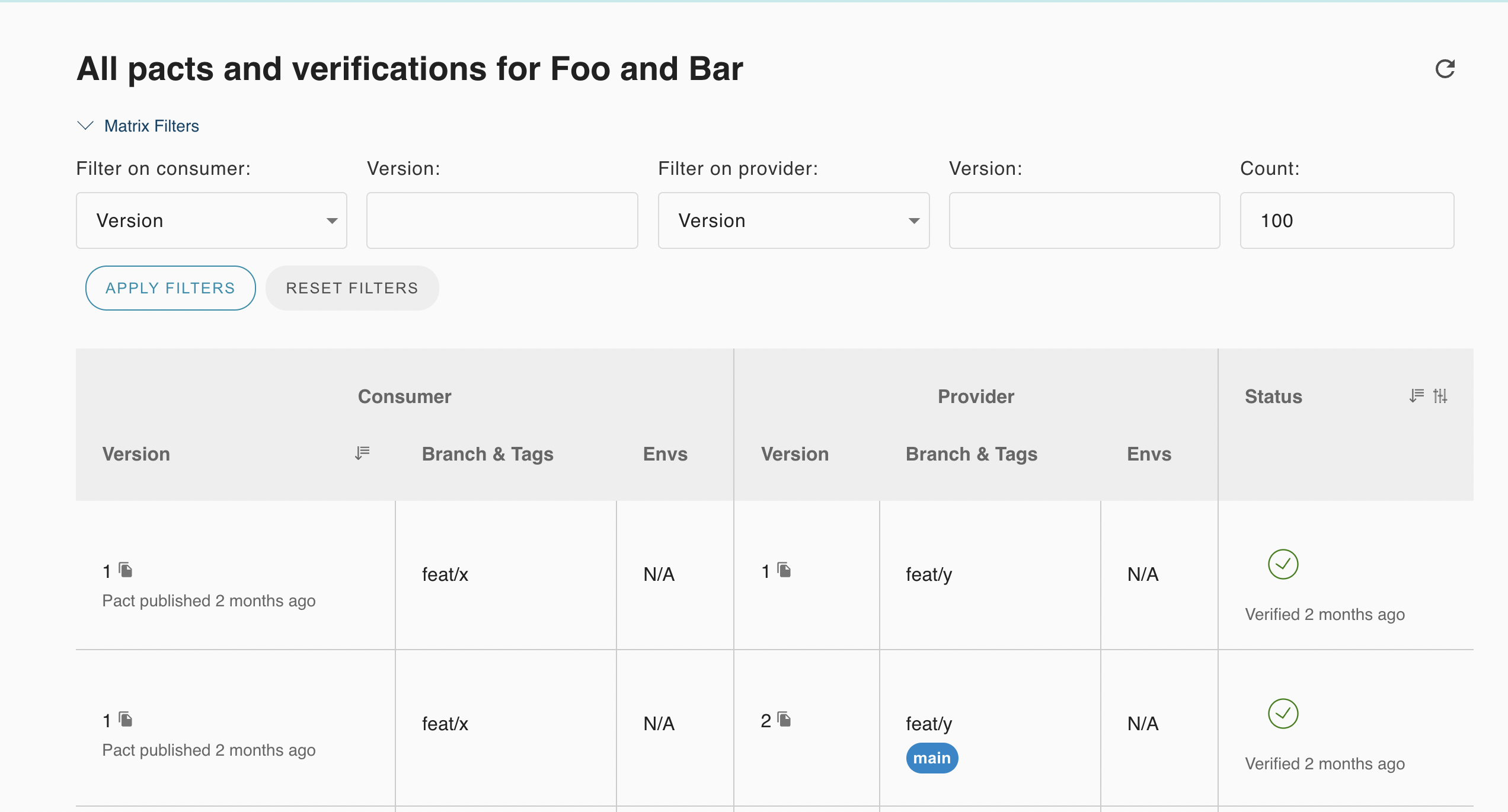Image resolution: width=1508 pixels, height=812 pixels.
Task: Copy provider version 1 in first row
Action: click(784, 570)
